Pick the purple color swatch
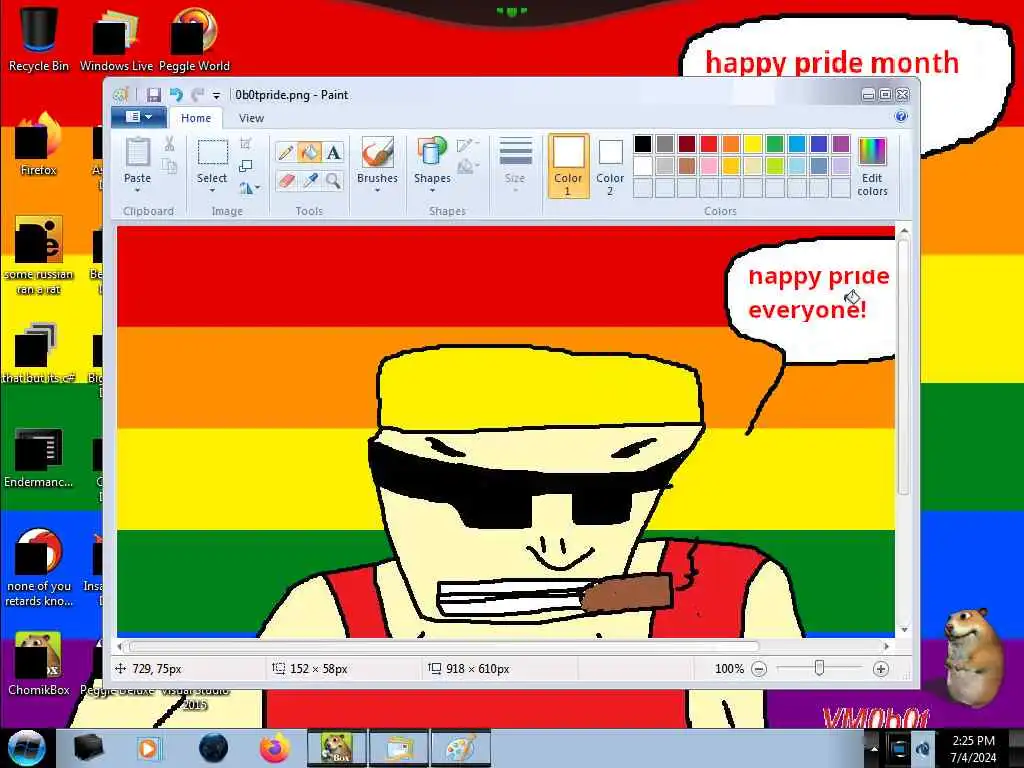The image size is (1024, 768). (841, 144)
